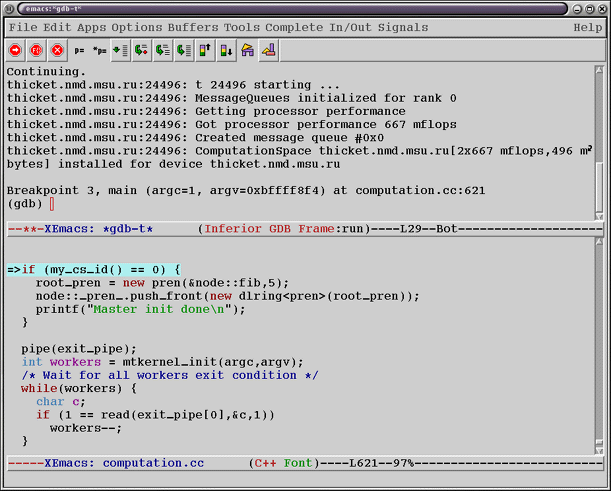The image size is (611, 491).
Task: Click the window menu button in title bar
Action: [x=9, y=9]
